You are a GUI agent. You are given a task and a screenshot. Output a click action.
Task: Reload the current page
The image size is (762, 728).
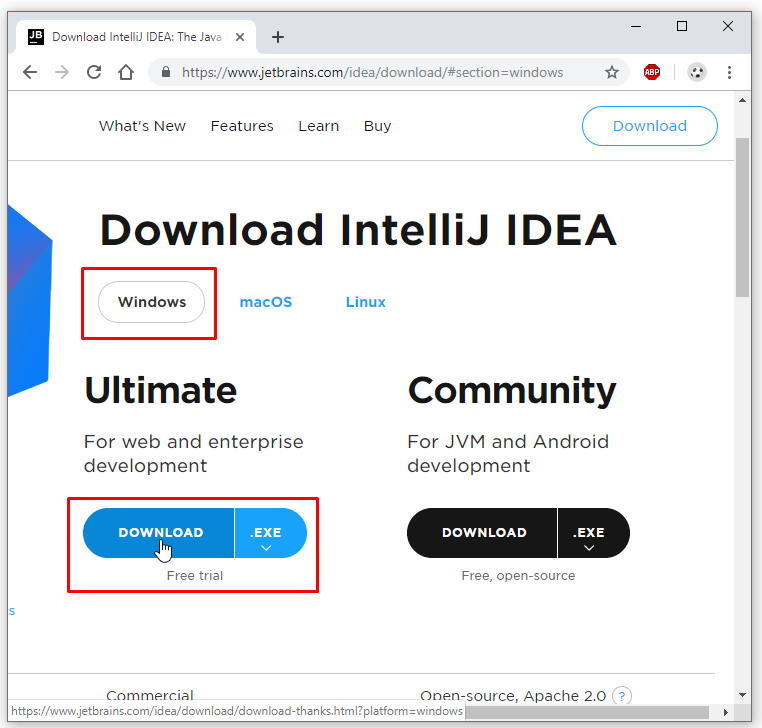[x=94, y=72]
